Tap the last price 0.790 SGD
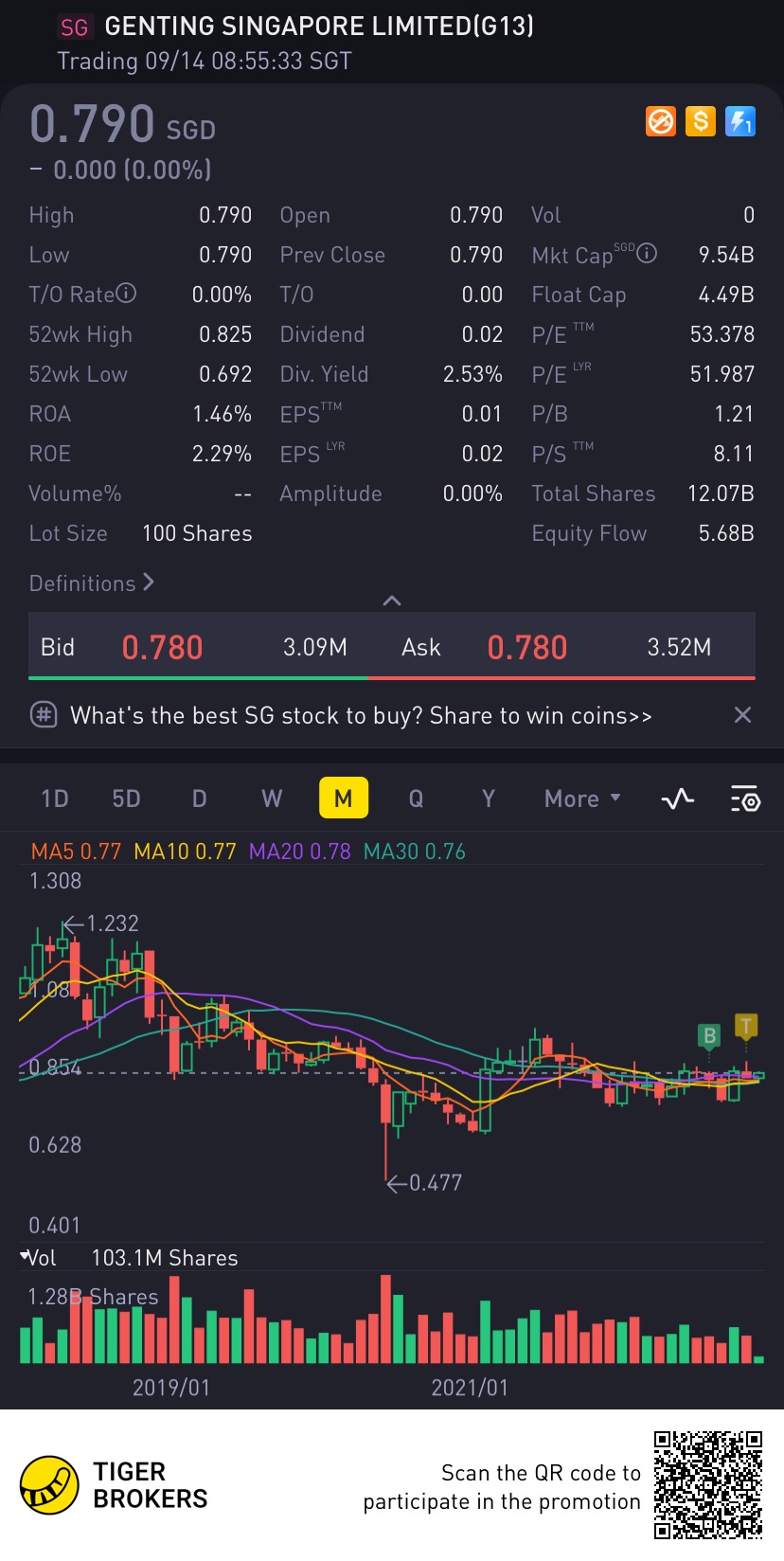784x1561 pixels. point(122,124)
